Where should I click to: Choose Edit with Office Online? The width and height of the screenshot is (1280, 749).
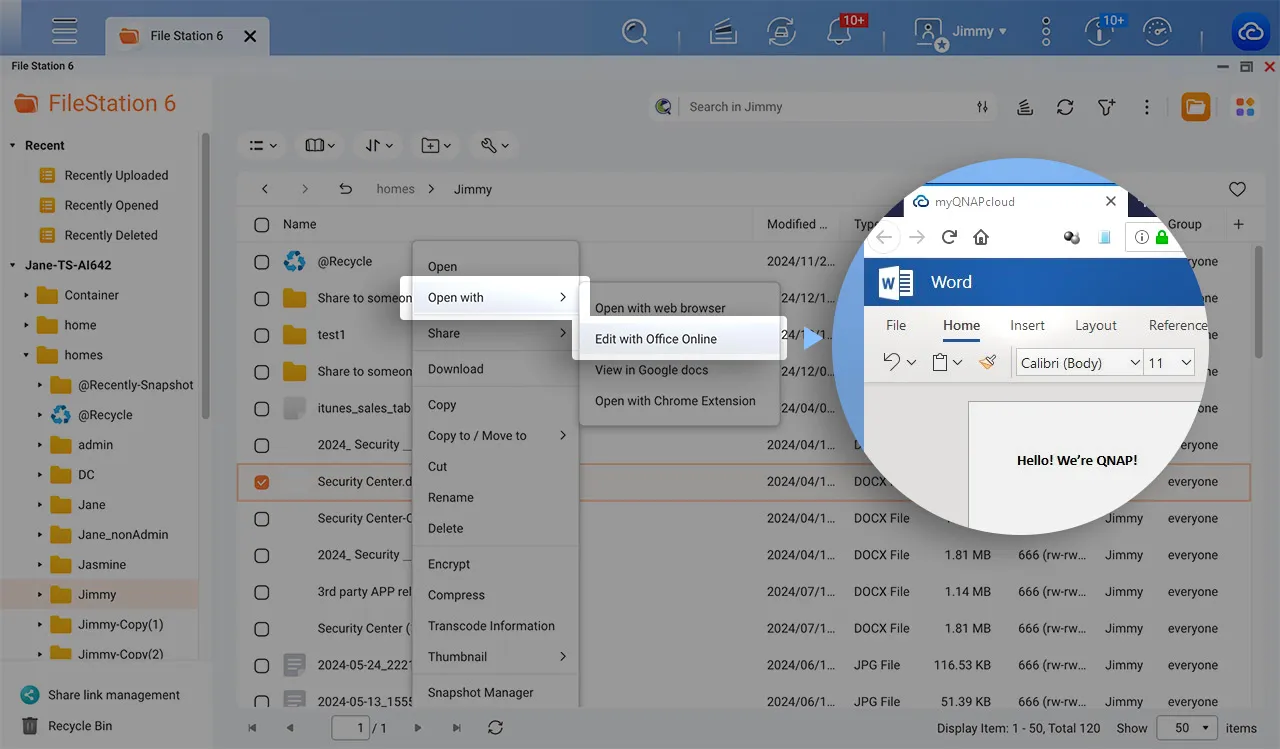(x=678, y=339)
